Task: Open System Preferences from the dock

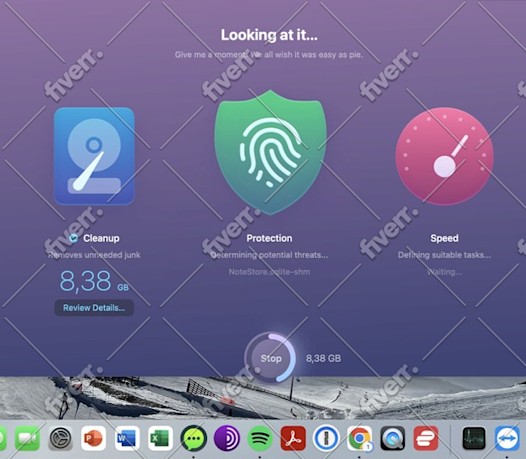Action: 61,438
